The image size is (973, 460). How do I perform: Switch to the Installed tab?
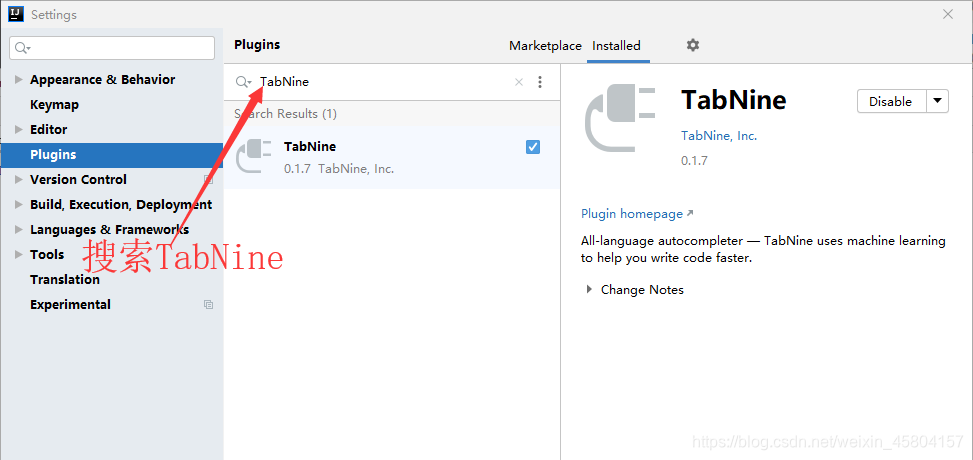[x=616, y=46]
